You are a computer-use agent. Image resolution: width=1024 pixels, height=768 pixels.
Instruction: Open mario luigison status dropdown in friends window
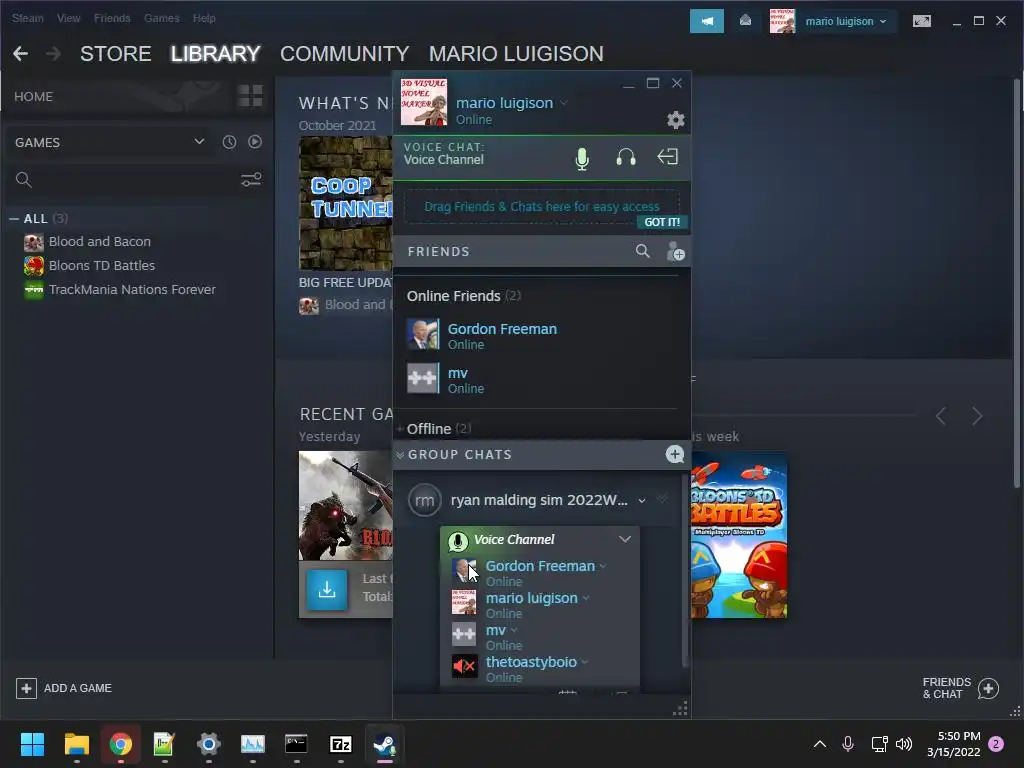point(564,103)
